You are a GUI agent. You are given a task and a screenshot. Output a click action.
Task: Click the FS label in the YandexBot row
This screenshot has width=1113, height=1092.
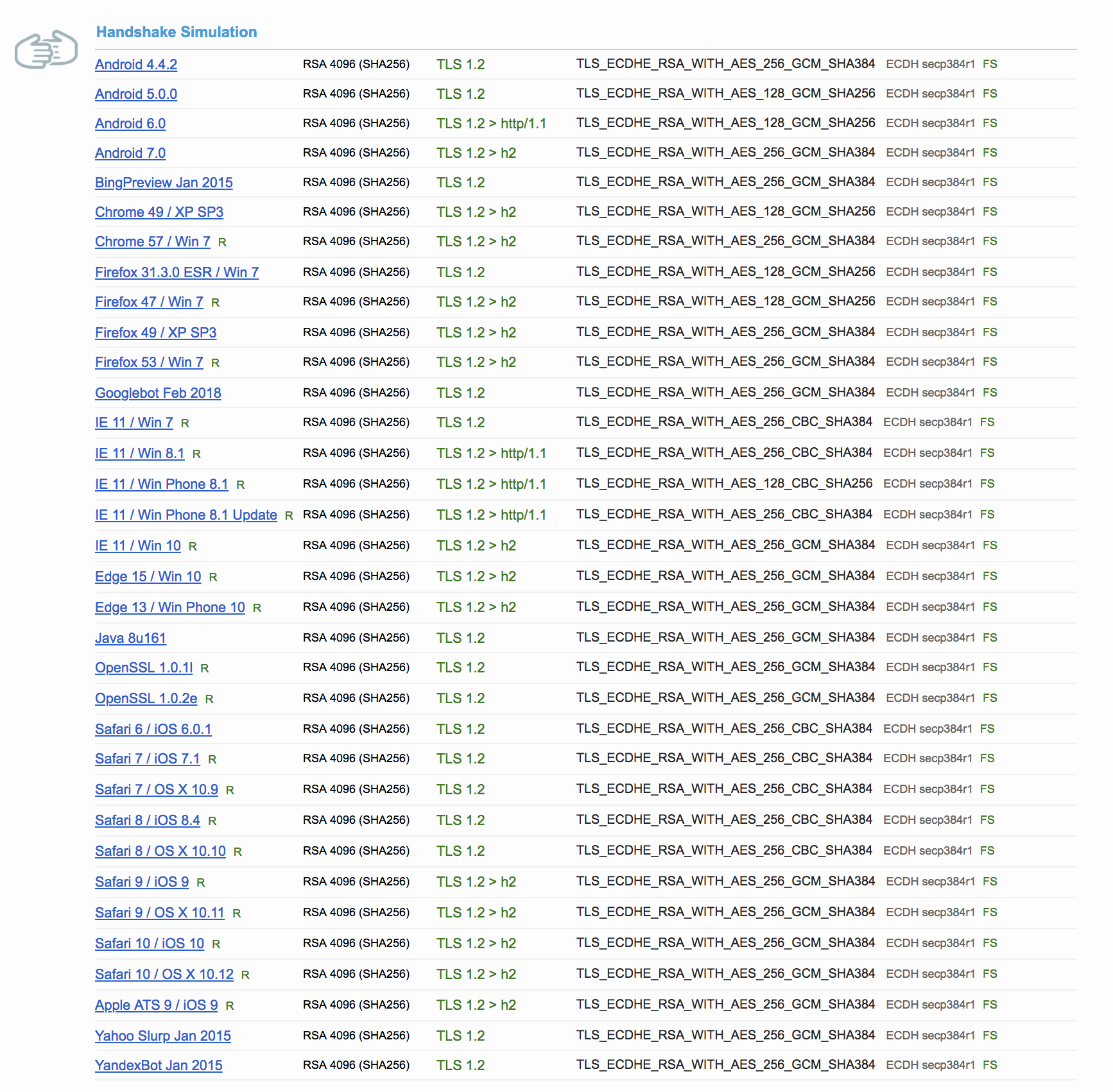(x=990, y=1065)
